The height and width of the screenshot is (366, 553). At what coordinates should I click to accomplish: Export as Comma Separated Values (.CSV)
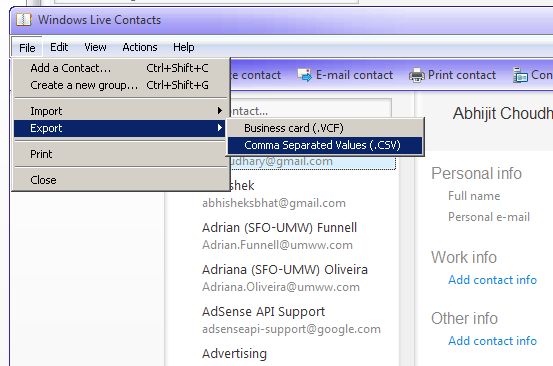point(325,145)
